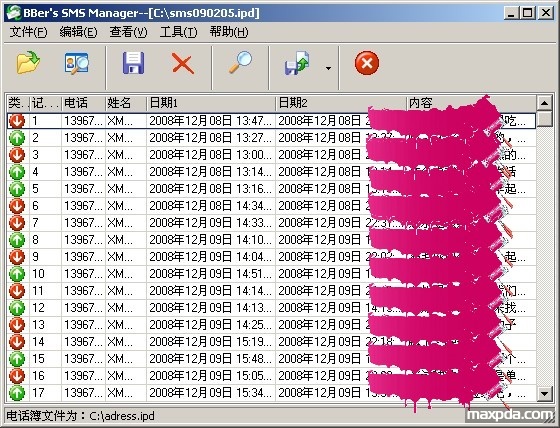Click the green outgoing icon of row 17
Viewport: 560px width, 428px height.
(x=16, y=393)
